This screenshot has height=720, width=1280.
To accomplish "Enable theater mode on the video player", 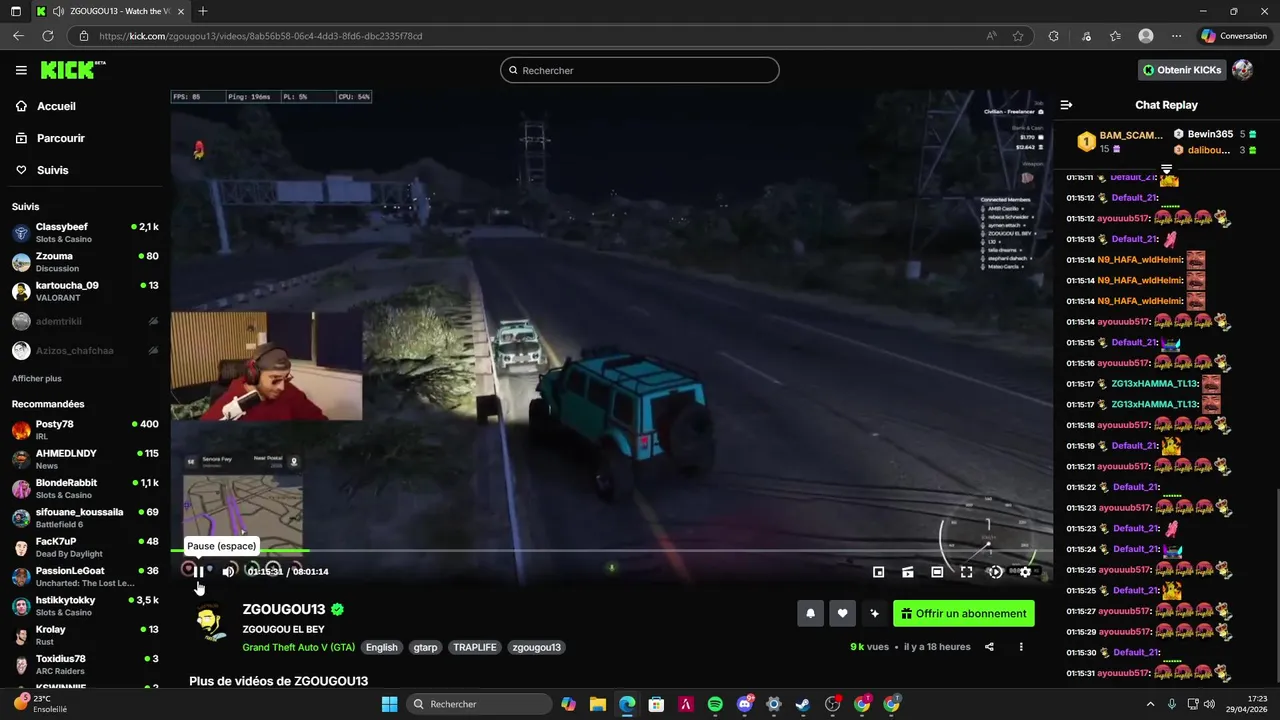I will coord(937,572).
